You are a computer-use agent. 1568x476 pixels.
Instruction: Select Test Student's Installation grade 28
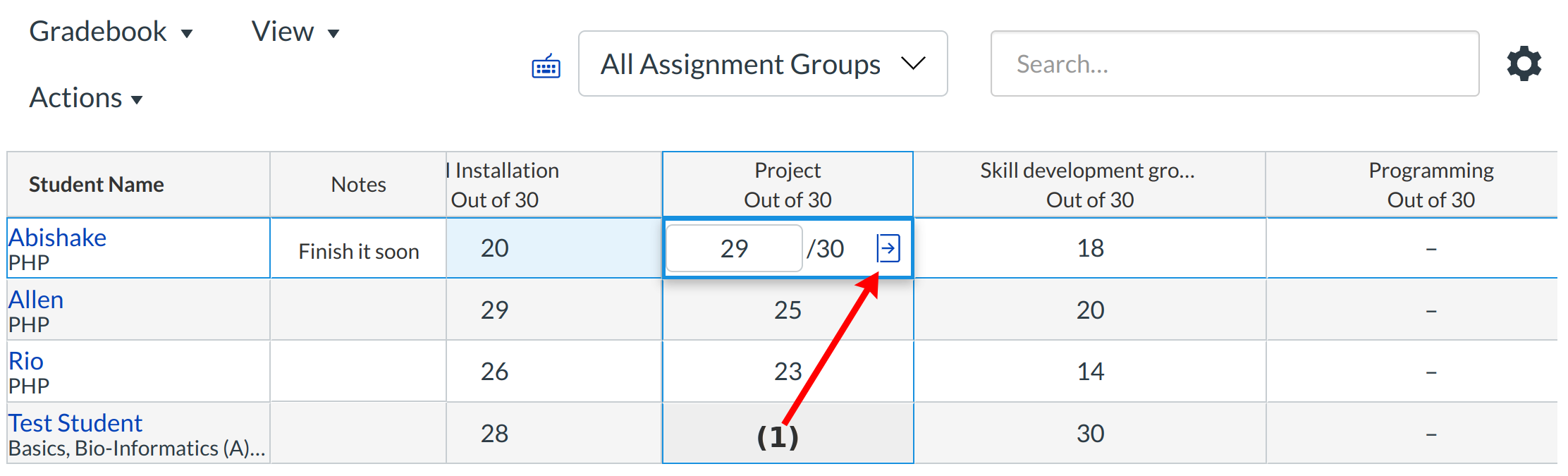click(x=494, y=434)
